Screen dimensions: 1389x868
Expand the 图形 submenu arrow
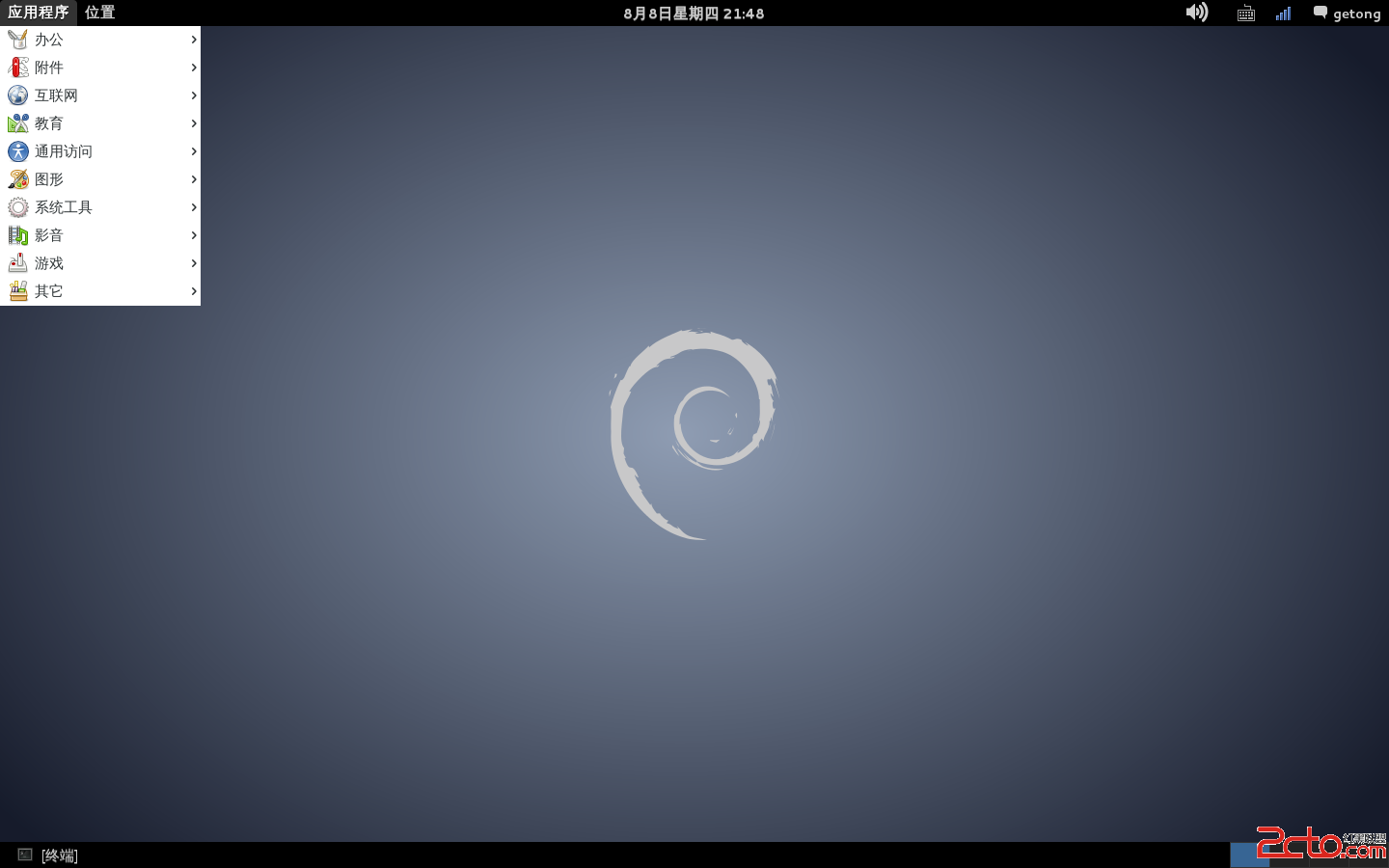point(194,179)
